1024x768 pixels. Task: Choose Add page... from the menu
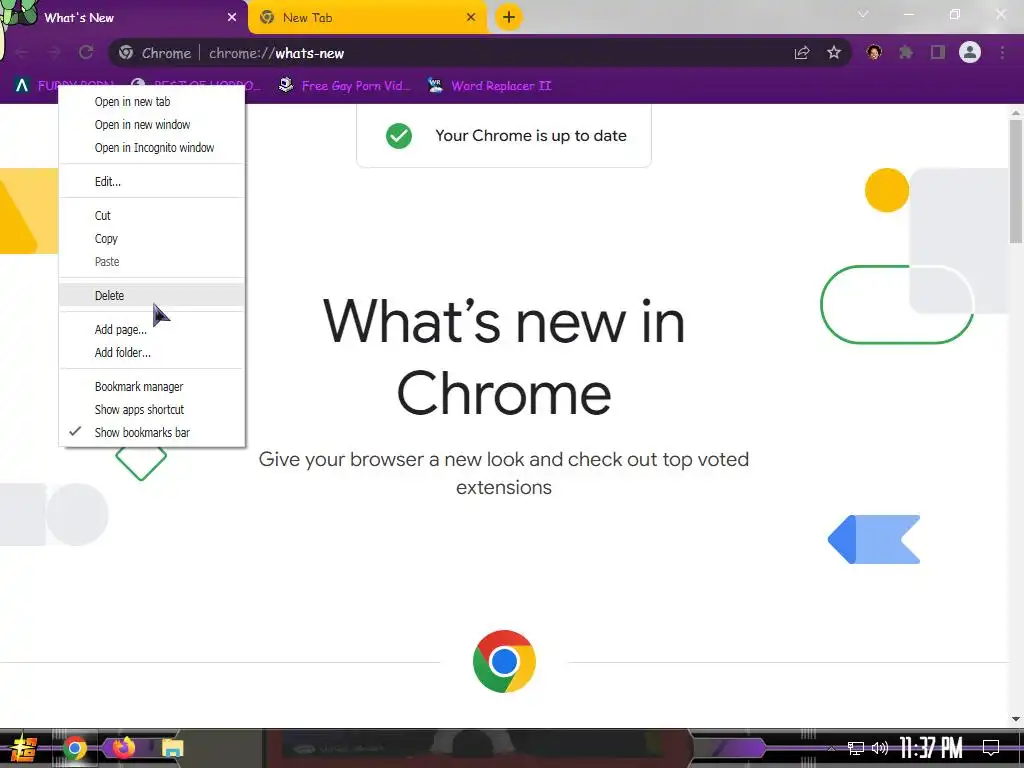pyautogui.click(x=152, y=329)
